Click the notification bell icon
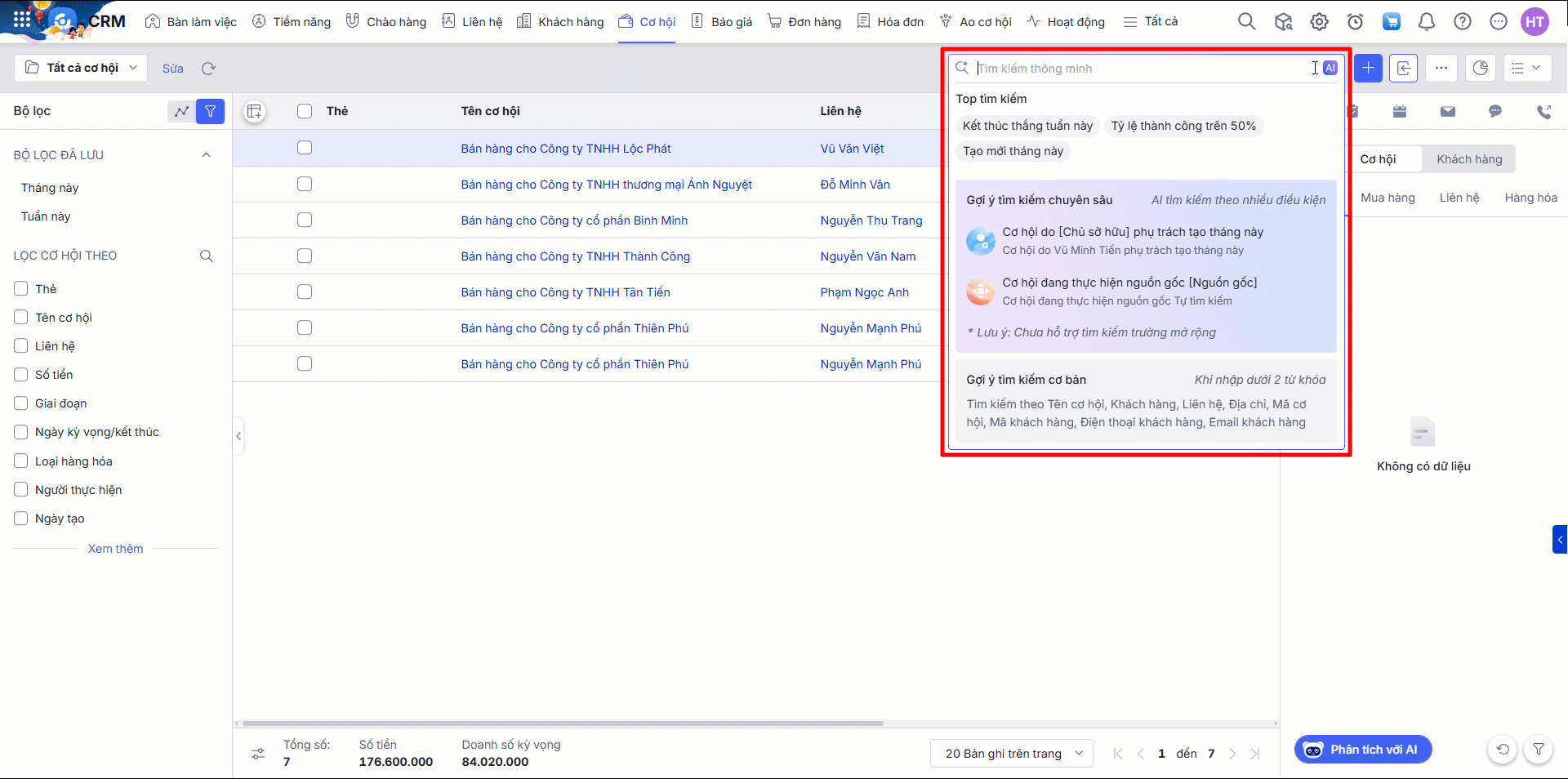 point(1427,22)
